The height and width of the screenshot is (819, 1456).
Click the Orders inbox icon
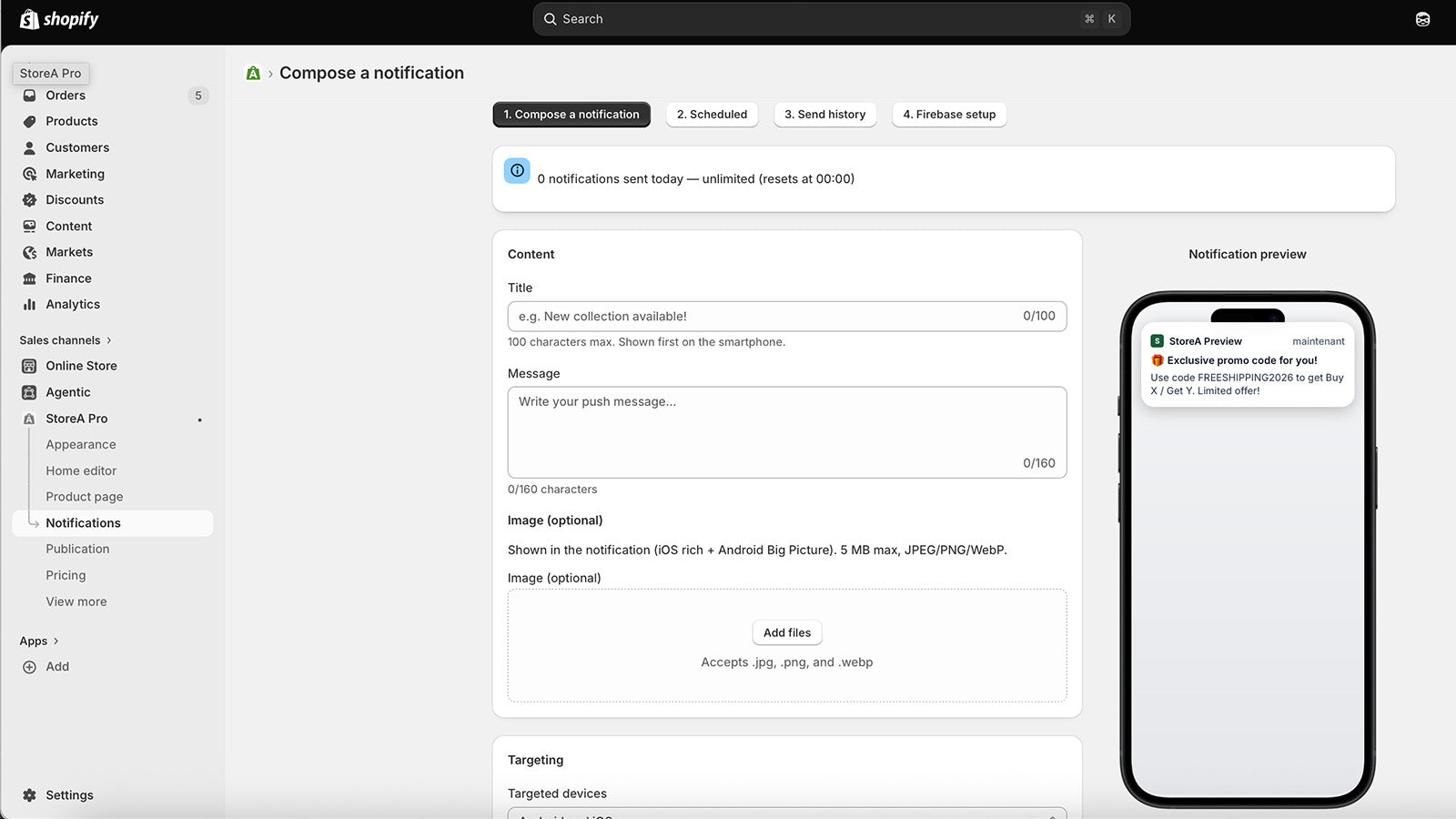point(29,96)
